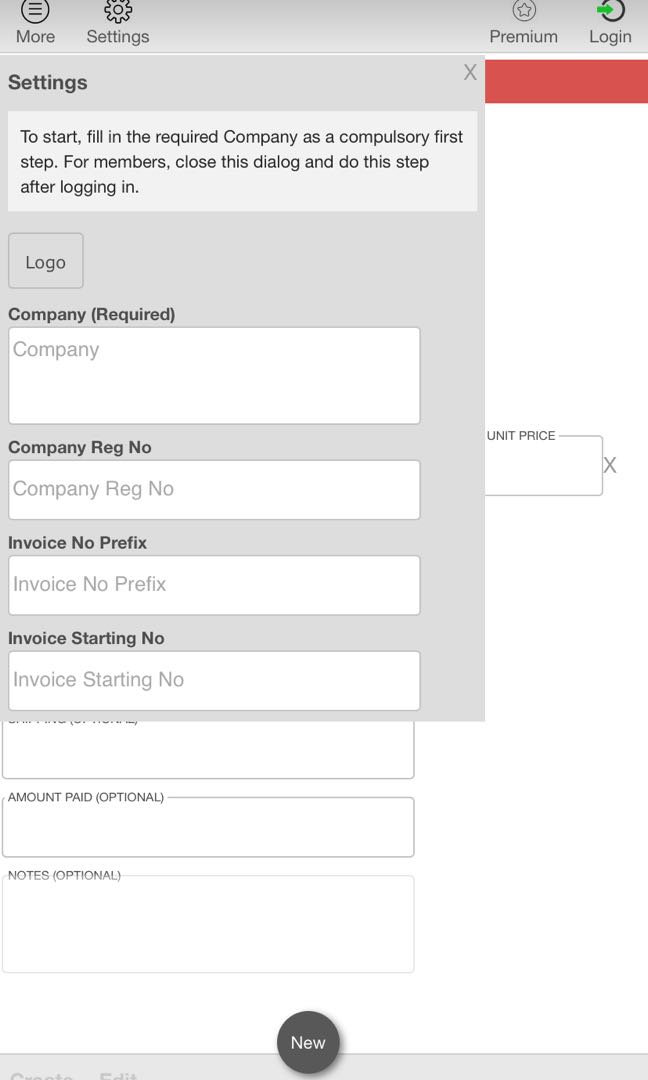Open Premium via the star icon

point(523,12)
